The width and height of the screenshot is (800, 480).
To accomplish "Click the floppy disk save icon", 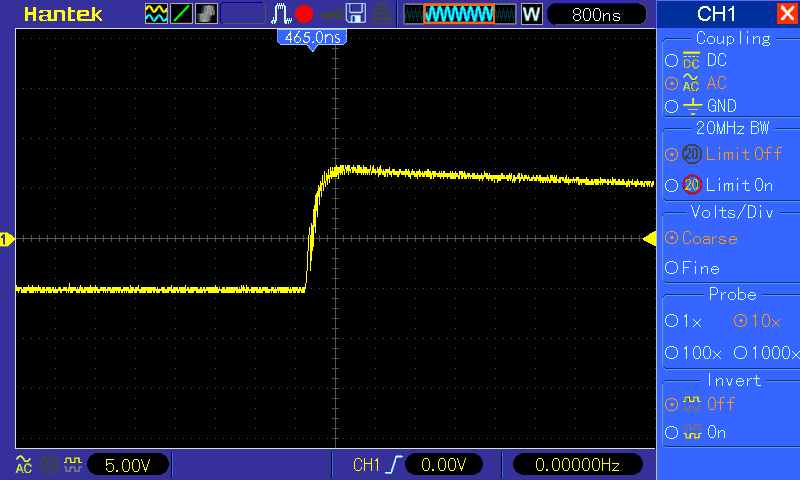I will 356,14.
